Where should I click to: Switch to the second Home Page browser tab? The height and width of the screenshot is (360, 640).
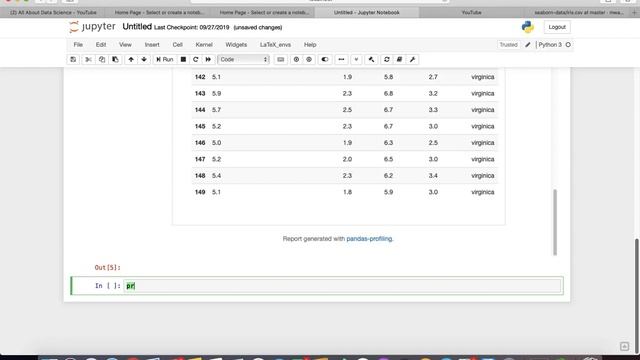264,13
